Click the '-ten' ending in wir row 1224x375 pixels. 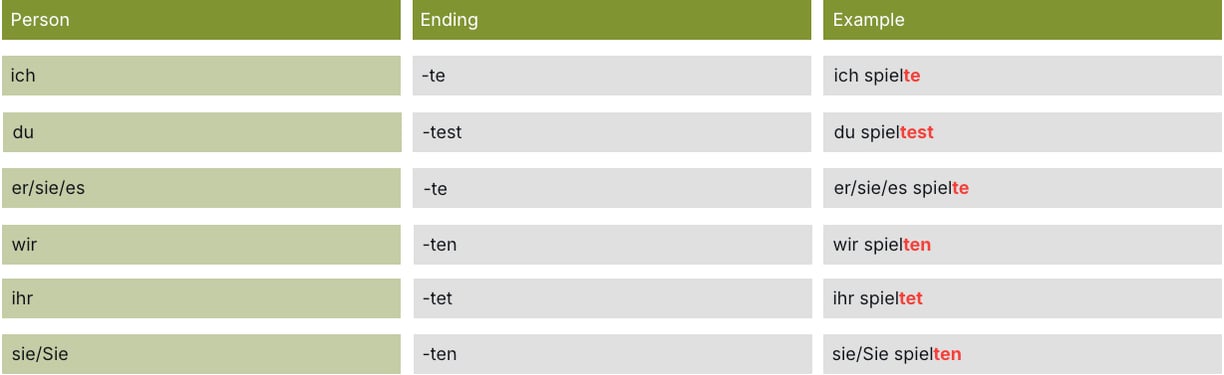[612, 244]
